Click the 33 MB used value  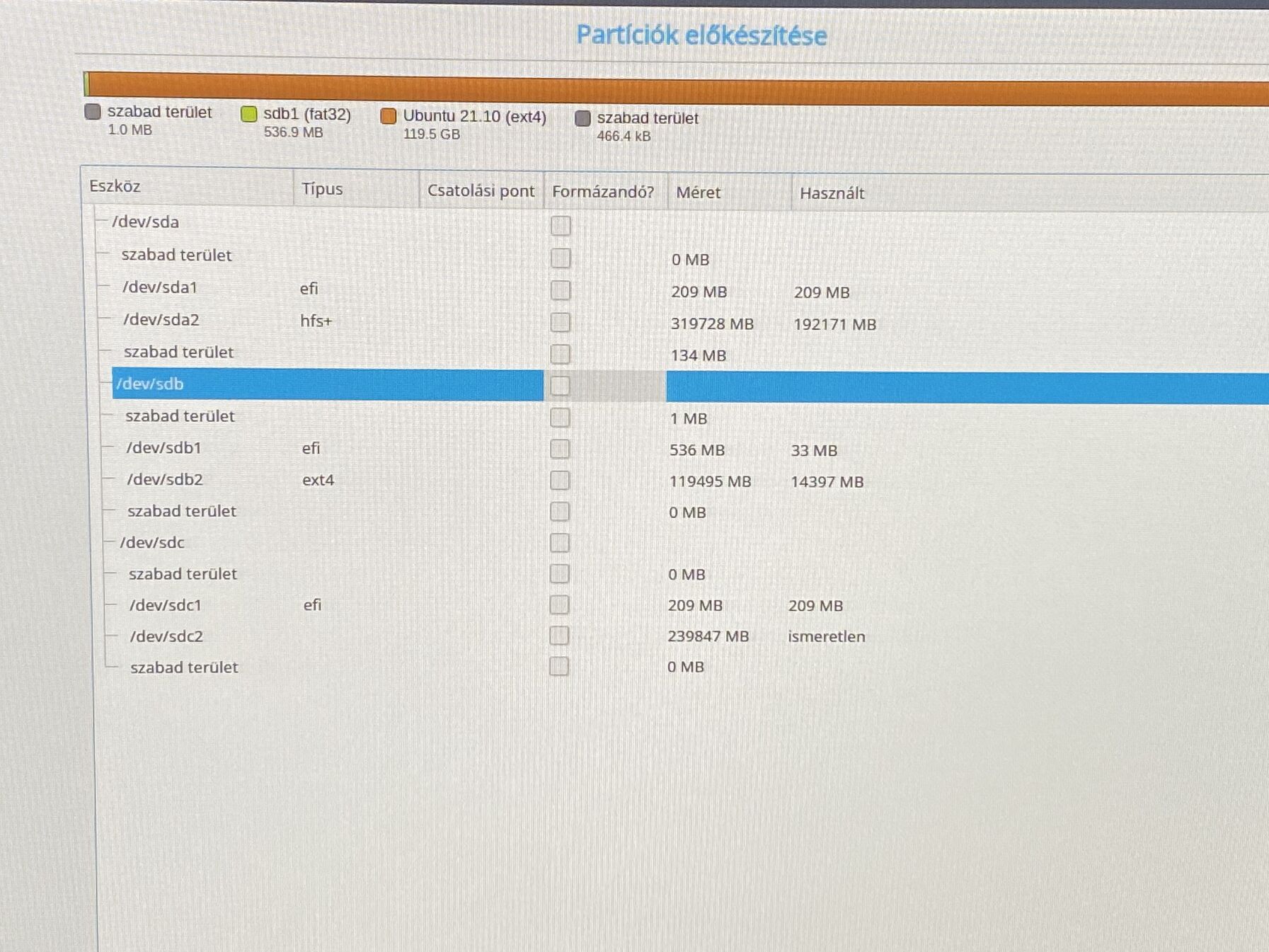814,450
